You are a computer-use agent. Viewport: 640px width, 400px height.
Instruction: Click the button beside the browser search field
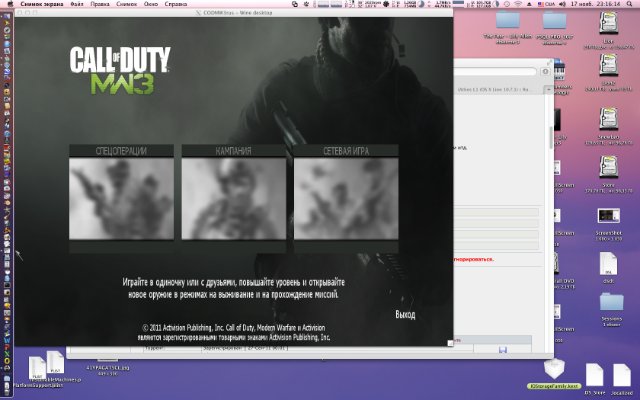tap(545, 71)
